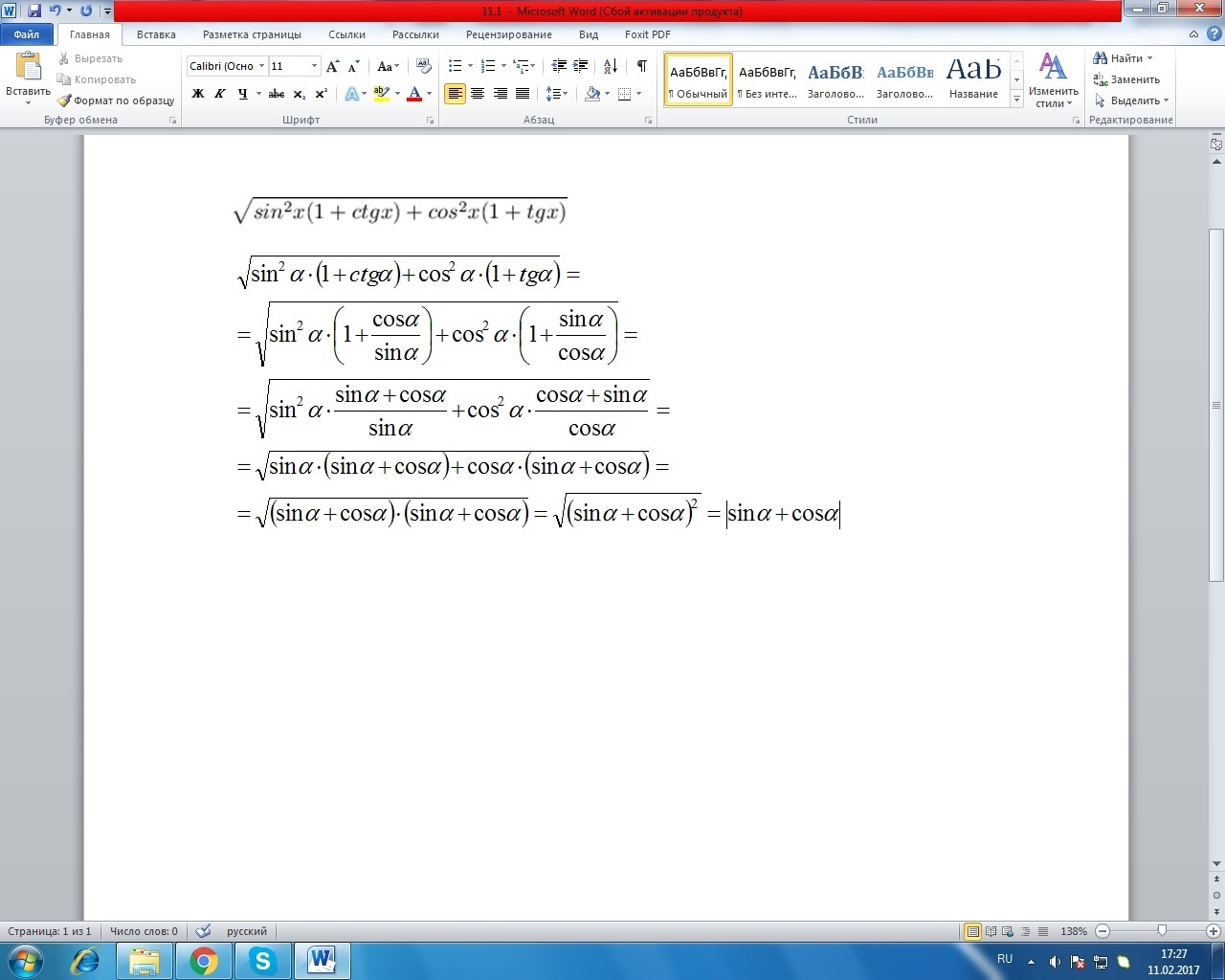This screenshot has width=1225, height=980.
Task: Apply the text highlight color
Action: pos(380,94)
